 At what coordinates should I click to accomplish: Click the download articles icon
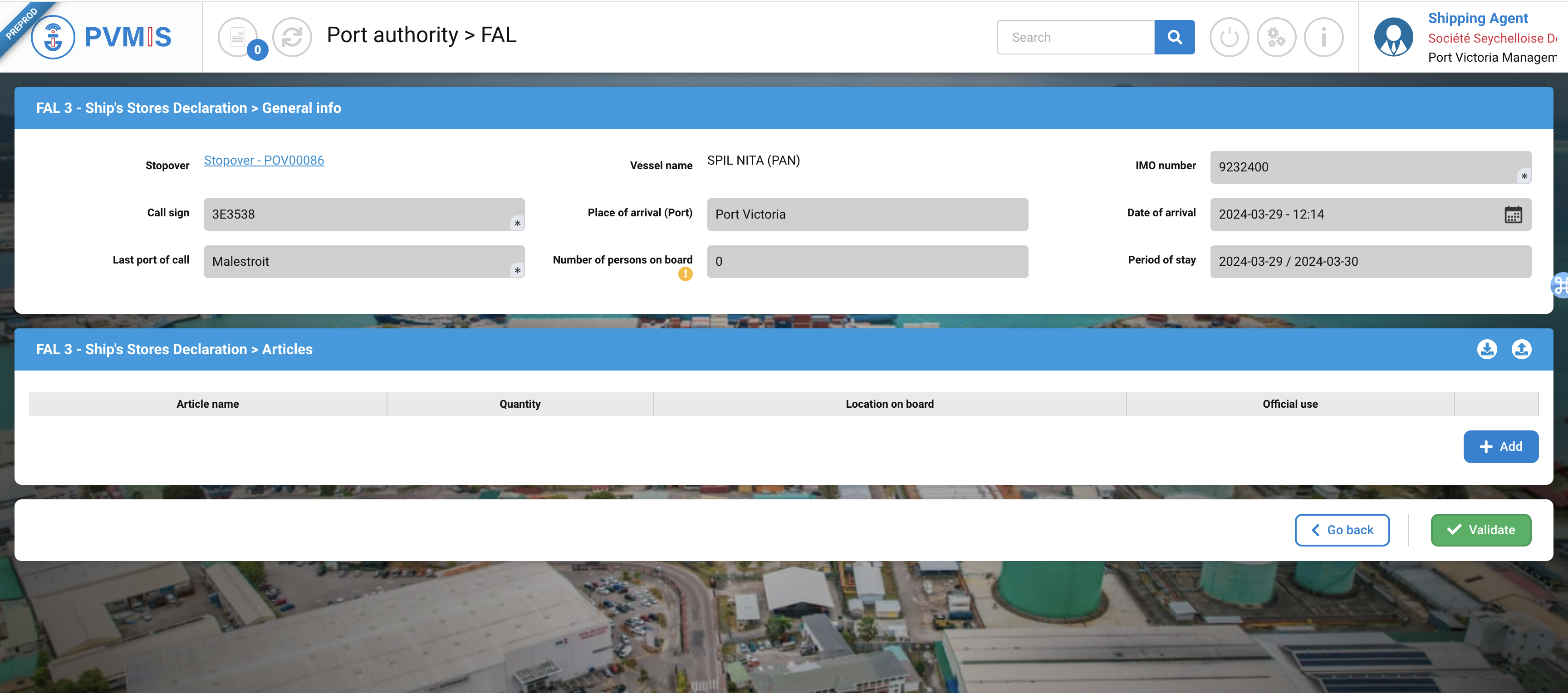[1486, 349]
